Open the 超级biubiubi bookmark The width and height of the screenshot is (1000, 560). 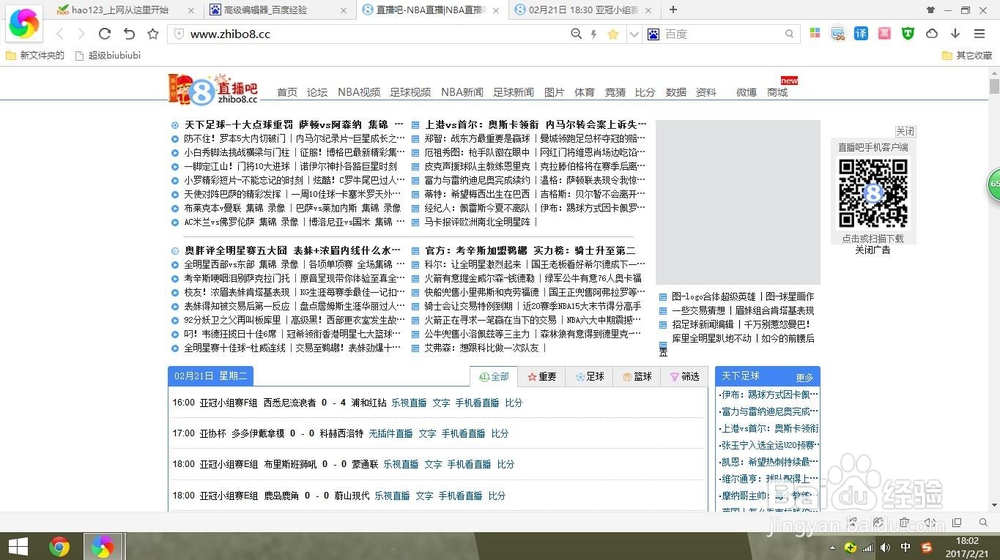pos(108,55)
